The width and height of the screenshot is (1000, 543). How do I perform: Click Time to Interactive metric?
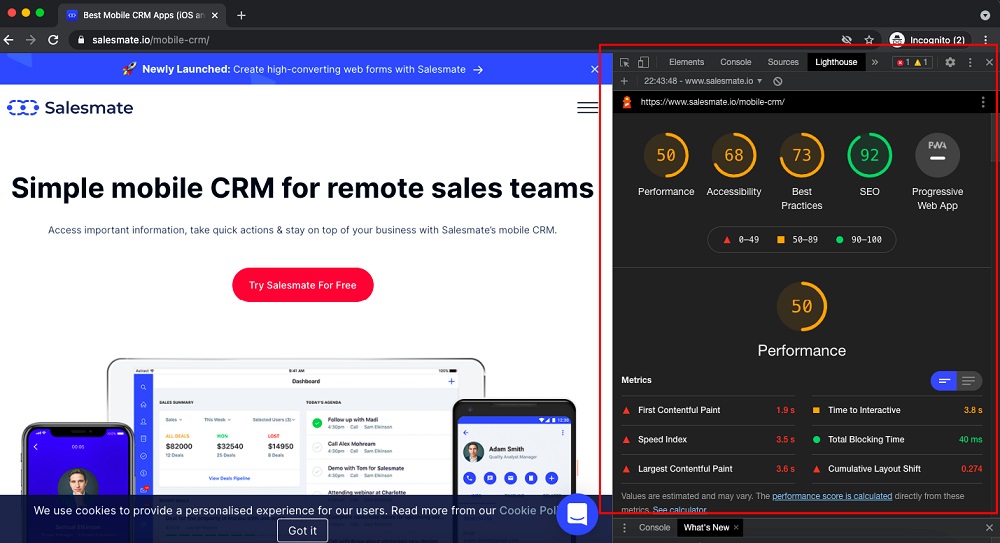(897, 410)
